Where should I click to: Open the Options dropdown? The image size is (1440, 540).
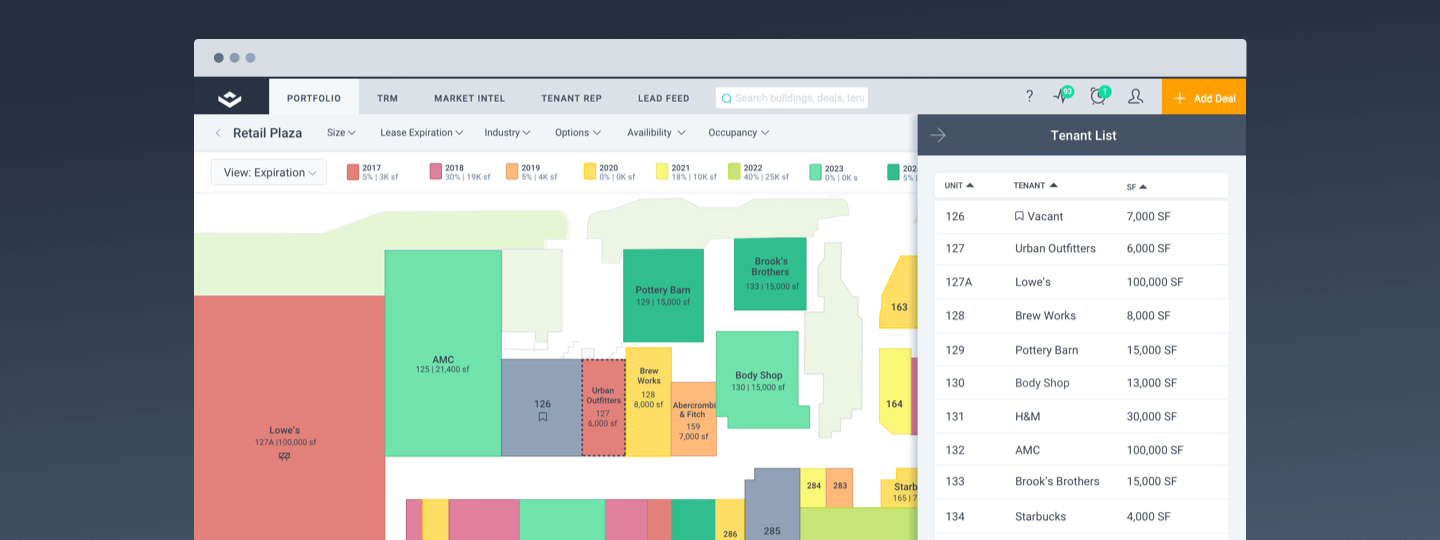[x=578, y=133]
